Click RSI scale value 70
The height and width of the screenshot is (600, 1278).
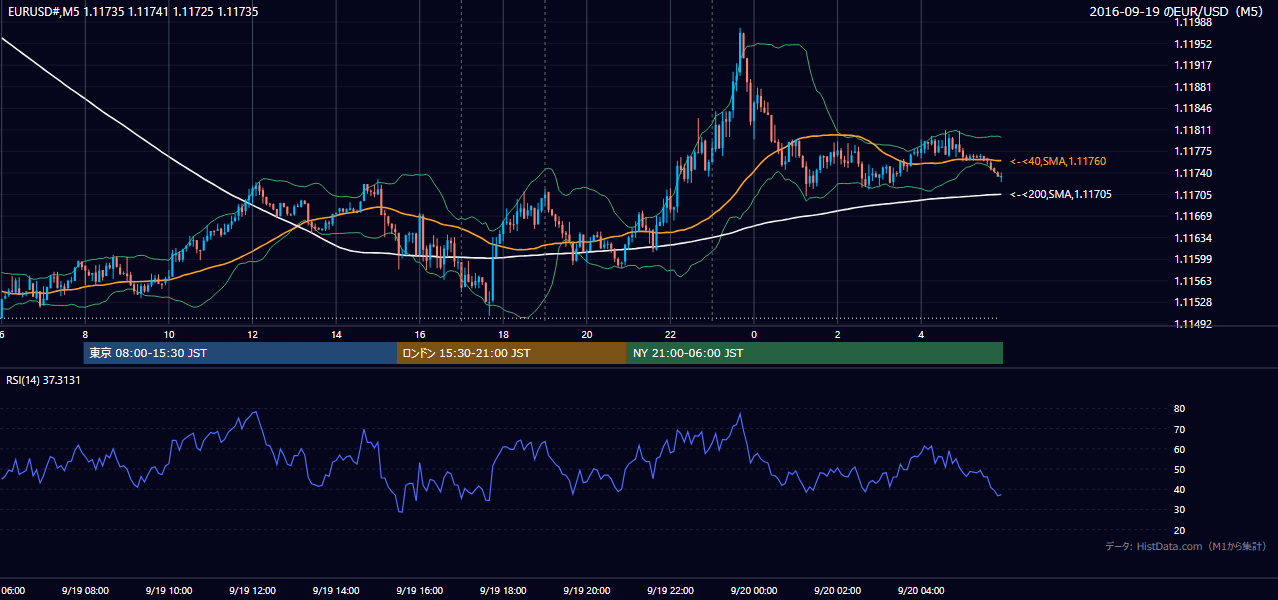coord(1179,429)
